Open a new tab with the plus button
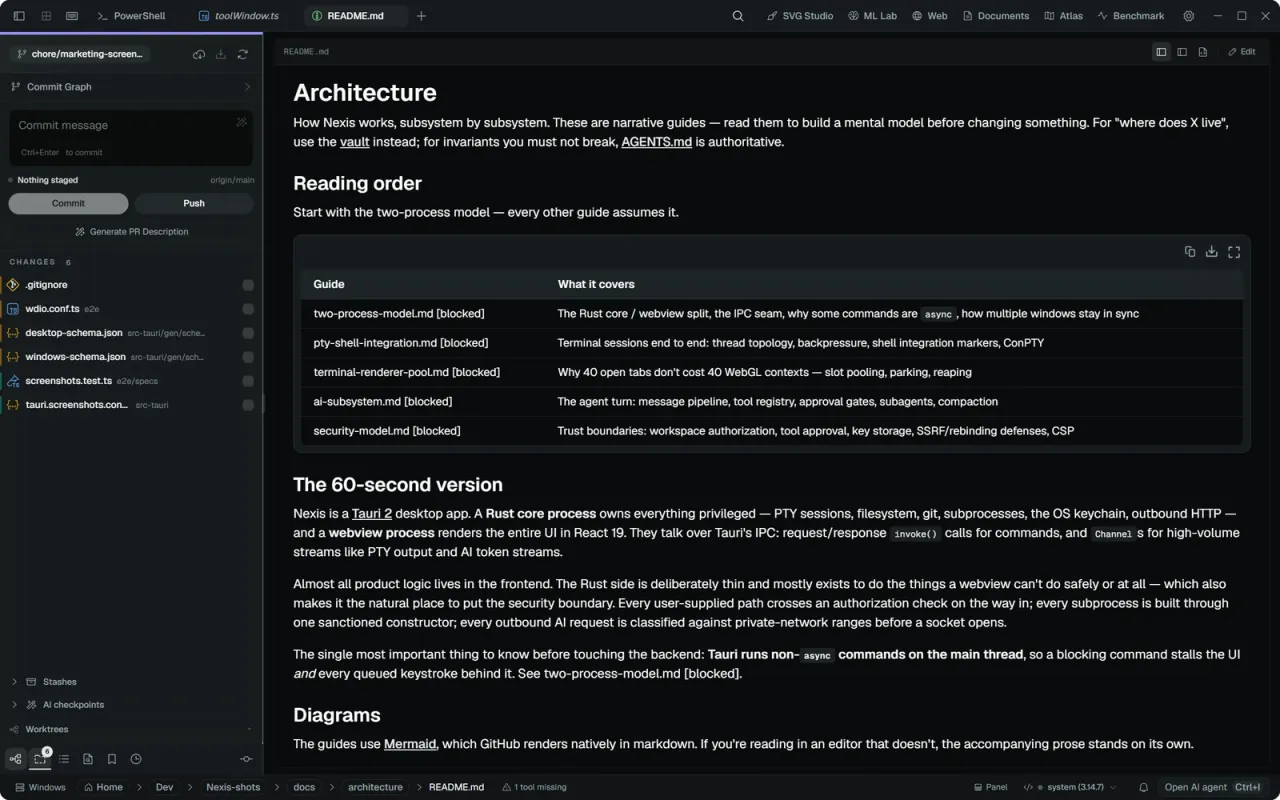 click(421, 16)
